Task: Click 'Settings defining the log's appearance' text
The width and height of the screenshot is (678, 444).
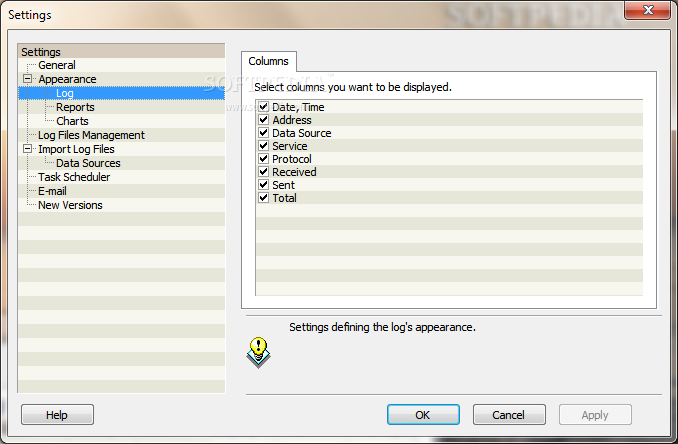Action: [x=382, y=327]
